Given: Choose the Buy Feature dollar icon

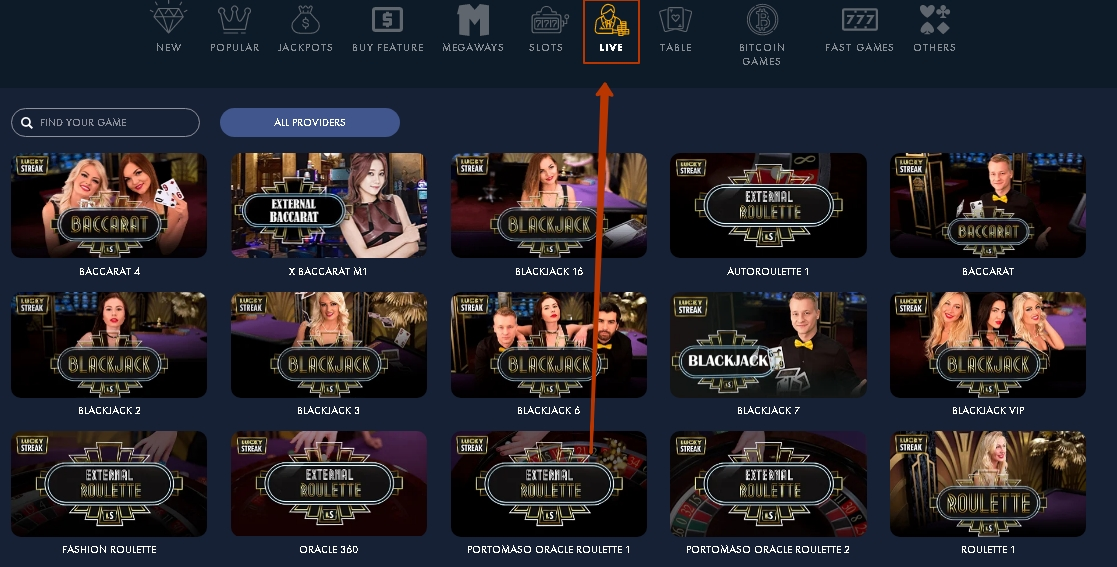Looking at the screenshot, I should [x=388, y=19].
